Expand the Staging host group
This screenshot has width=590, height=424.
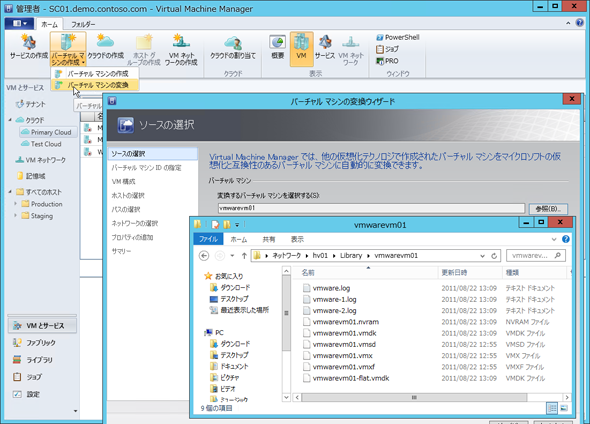[15, 216]
